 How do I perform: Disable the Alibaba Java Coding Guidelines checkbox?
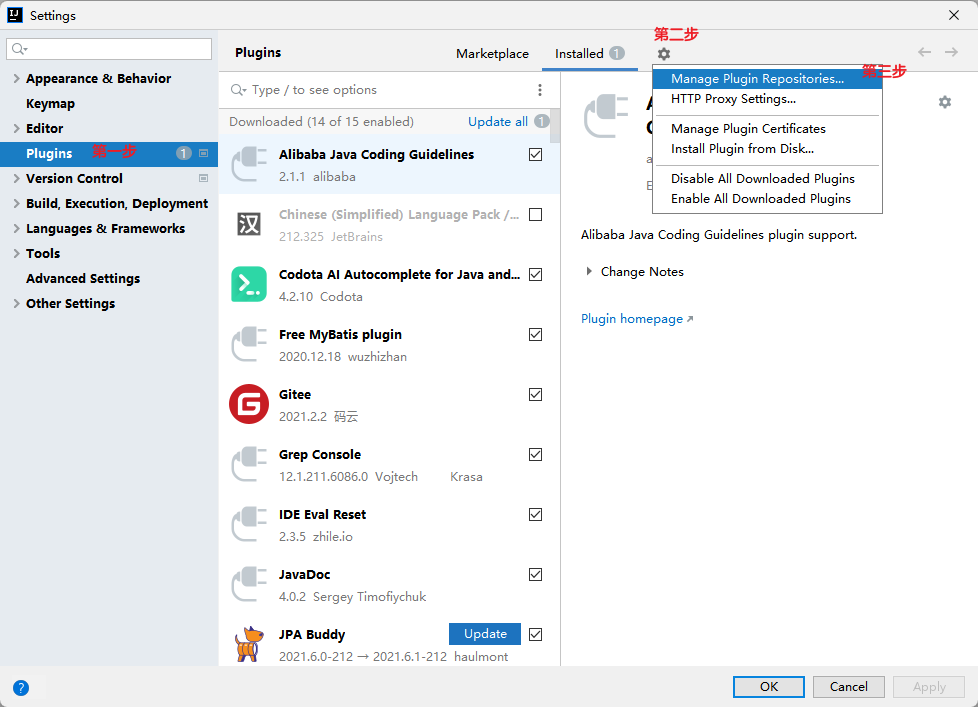point(536,155)
